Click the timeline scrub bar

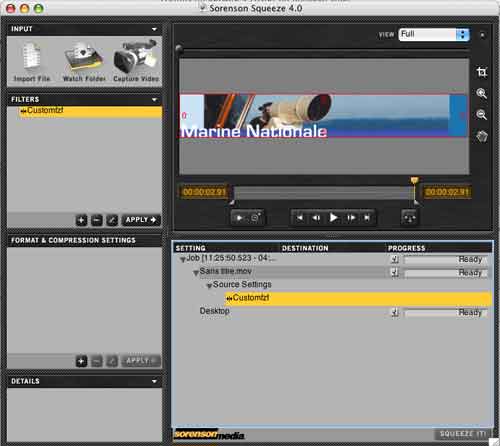pos(323,193)
